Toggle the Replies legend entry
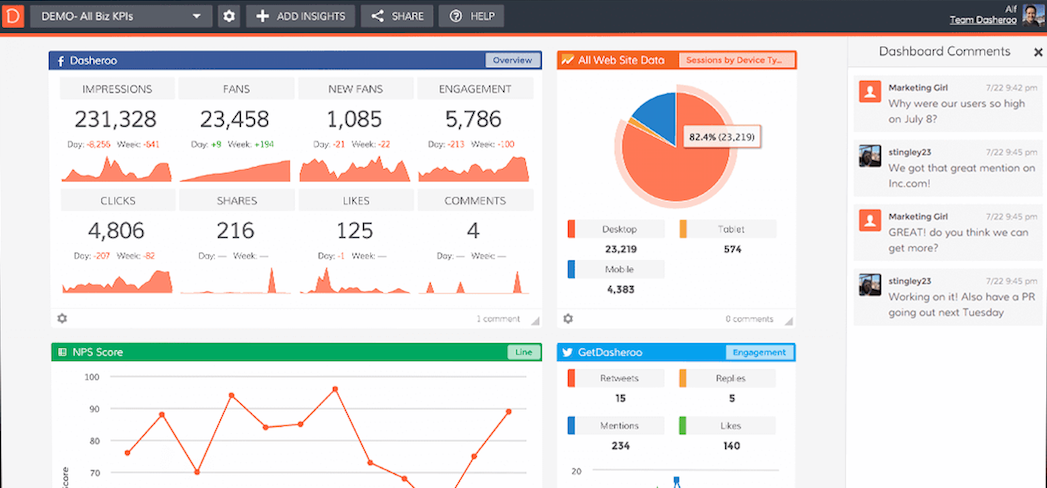 pos(727,379)
